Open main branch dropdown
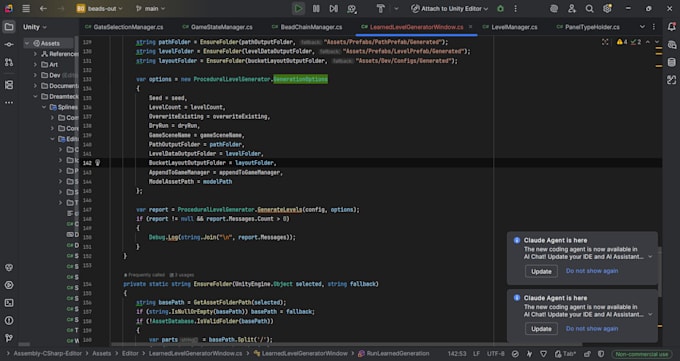 150,8
